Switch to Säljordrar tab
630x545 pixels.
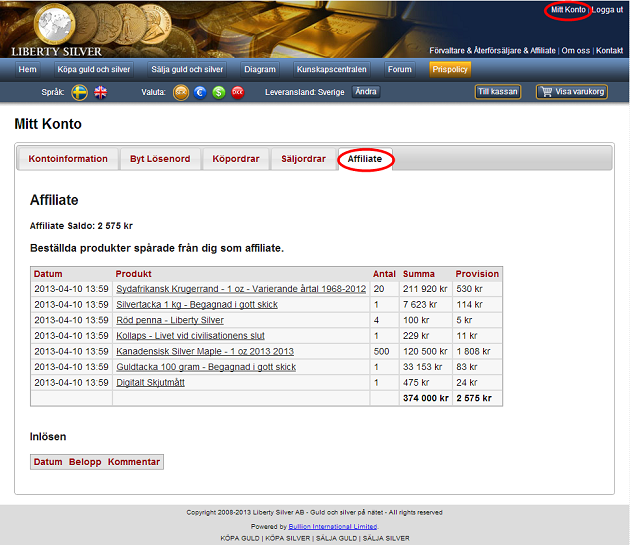303,159
